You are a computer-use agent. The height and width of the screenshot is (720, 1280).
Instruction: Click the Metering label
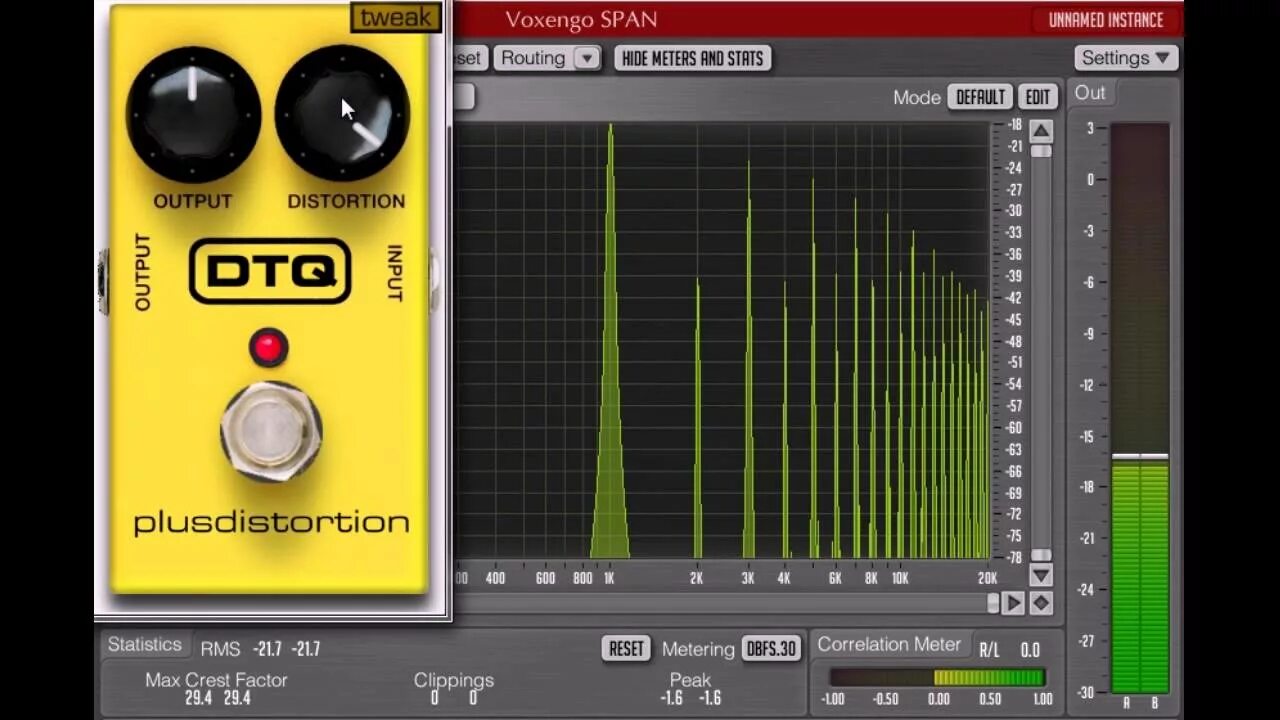click(x=698, y=649)
